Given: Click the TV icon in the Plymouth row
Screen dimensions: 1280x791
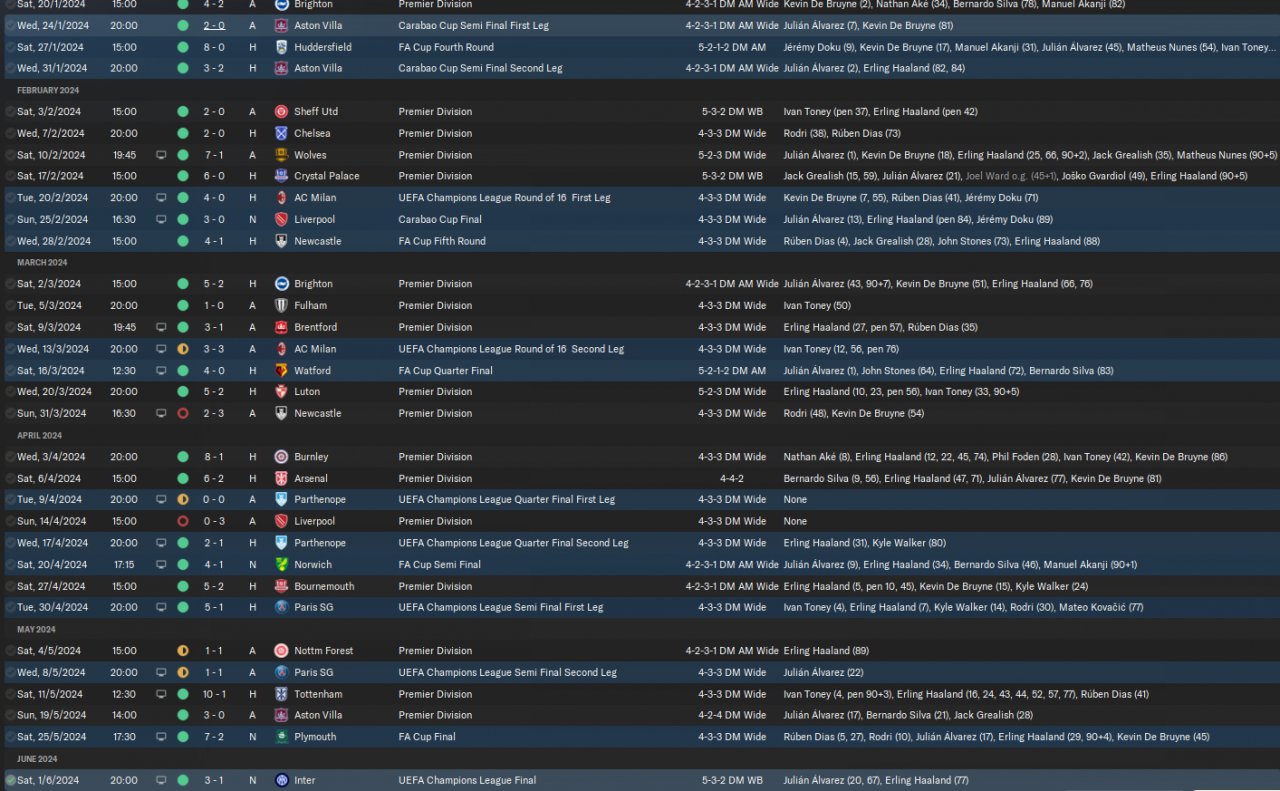Looking at the screenshot, I should [161, 737].
